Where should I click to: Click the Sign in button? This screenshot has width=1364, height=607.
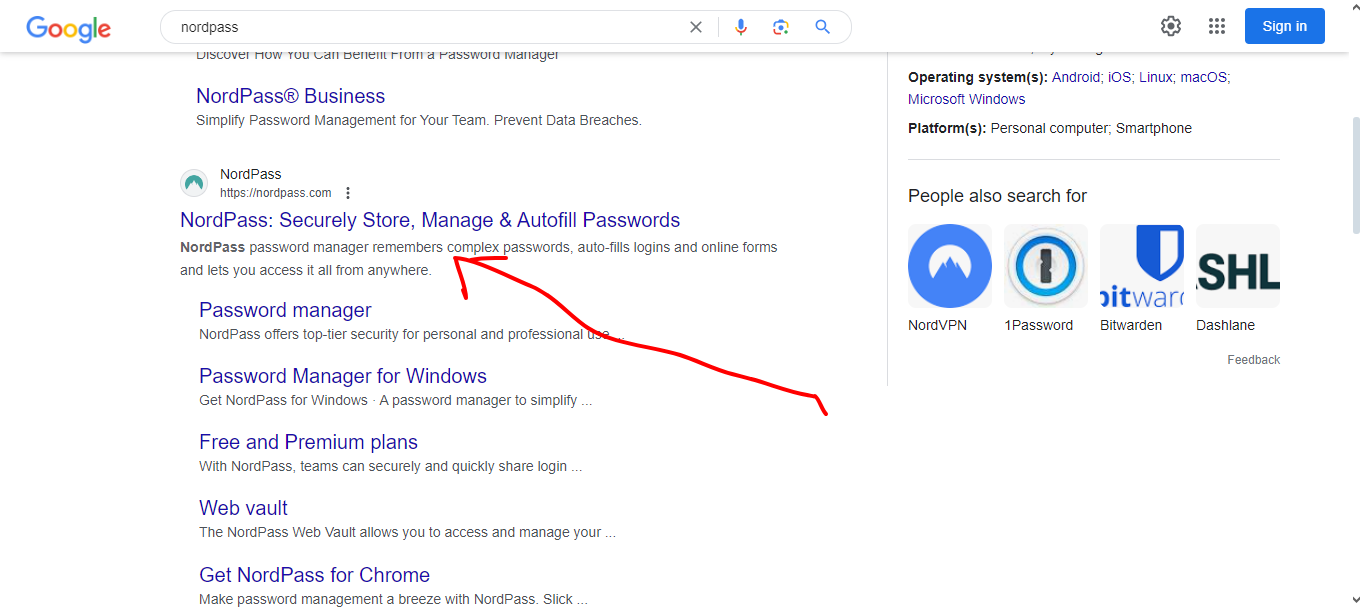click(x=1284, y=26)
